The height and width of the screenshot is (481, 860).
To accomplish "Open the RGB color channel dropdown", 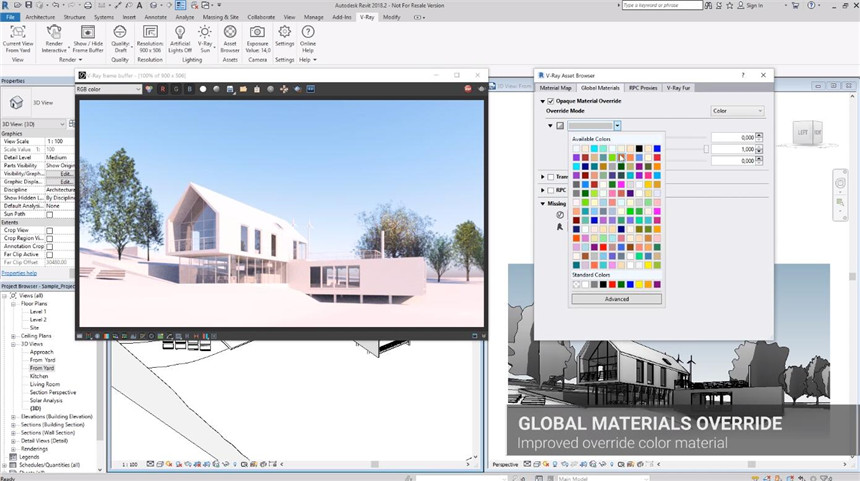I will point(108,89).
